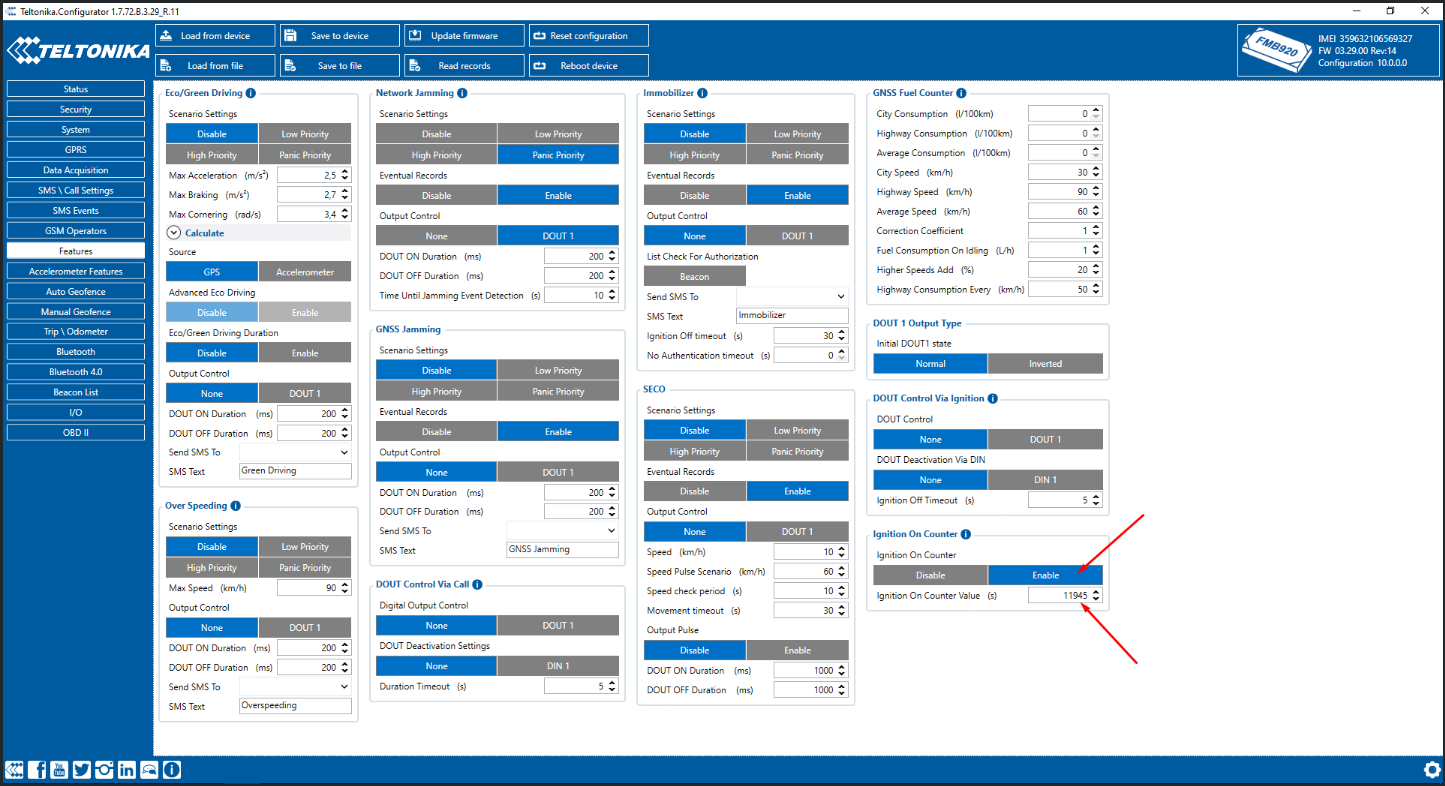This screenshot has width=1445, height=786.
Task: Increase Over Speeding Max Speed stepper
Action: tap(346, 584)
